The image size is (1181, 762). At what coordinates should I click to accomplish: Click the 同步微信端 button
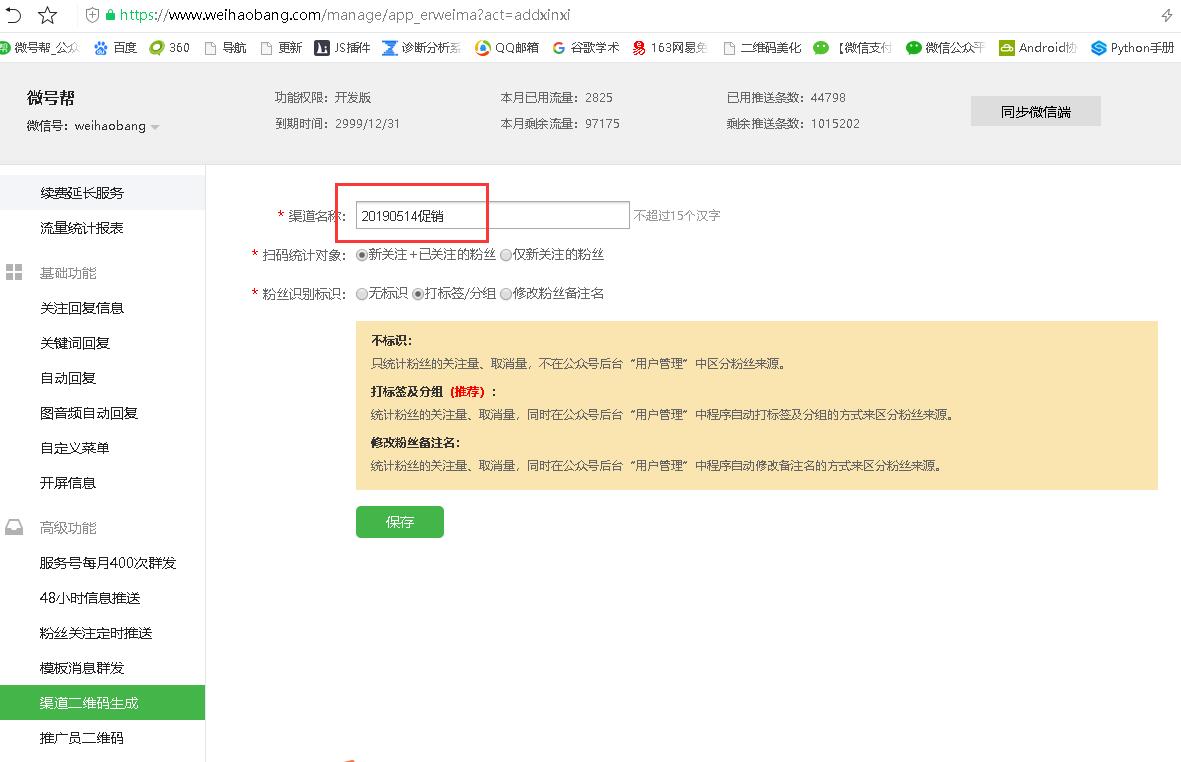tap(1036, 111)
